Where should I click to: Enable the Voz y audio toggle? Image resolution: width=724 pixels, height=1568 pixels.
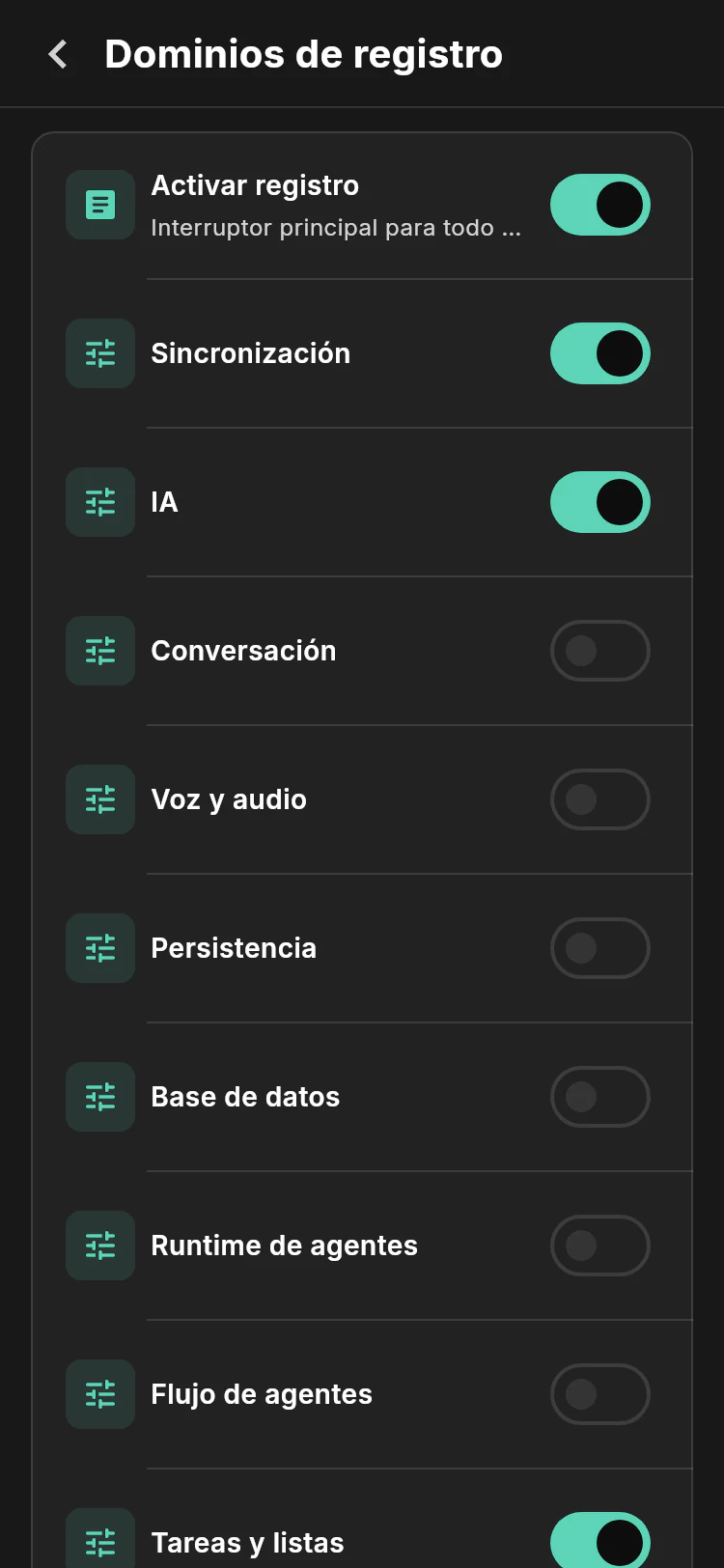tap(600, 799)
